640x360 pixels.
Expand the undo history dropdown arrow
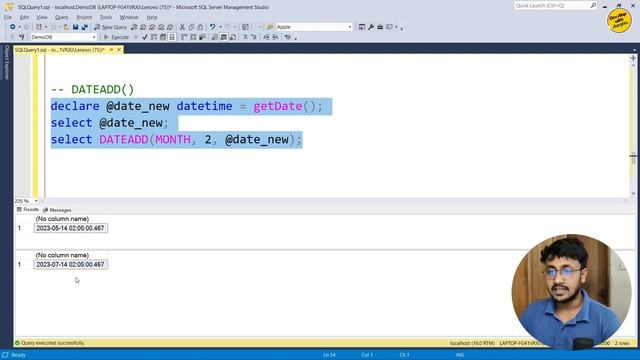[220, 27]
